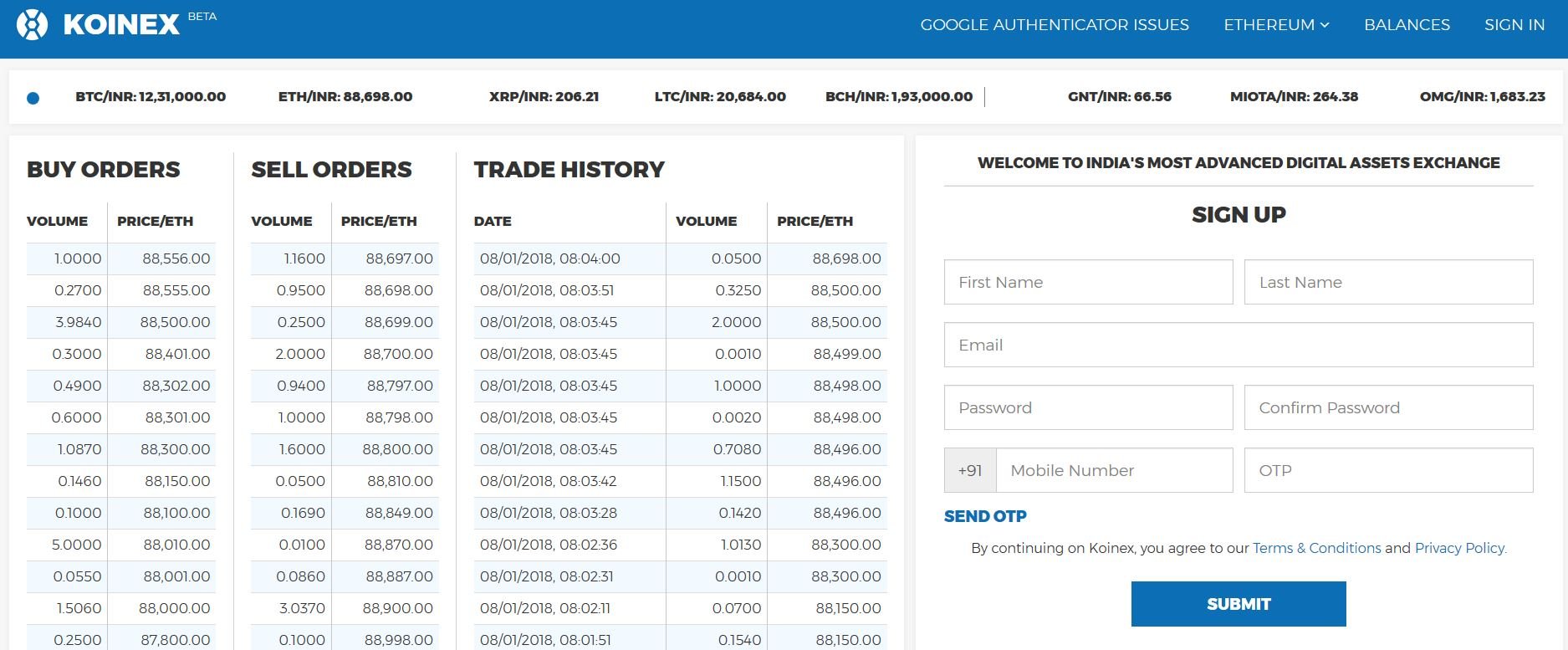The width and height of the screenshot is (1568, 650).
Task: Select MIOTA/INR ticker price
Action: pyautogui.click(x=1294, y=96)
